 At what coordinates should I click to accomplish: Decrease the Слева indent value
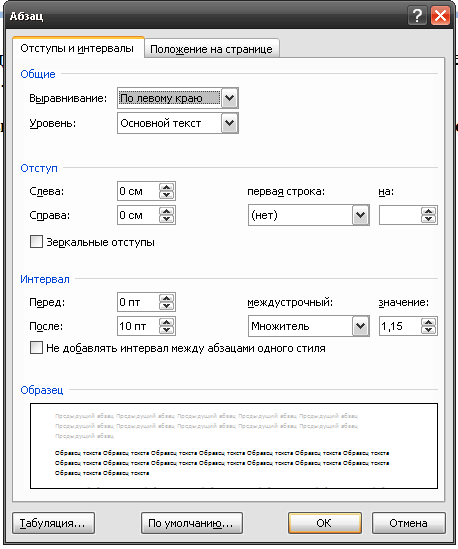(167, 195)
